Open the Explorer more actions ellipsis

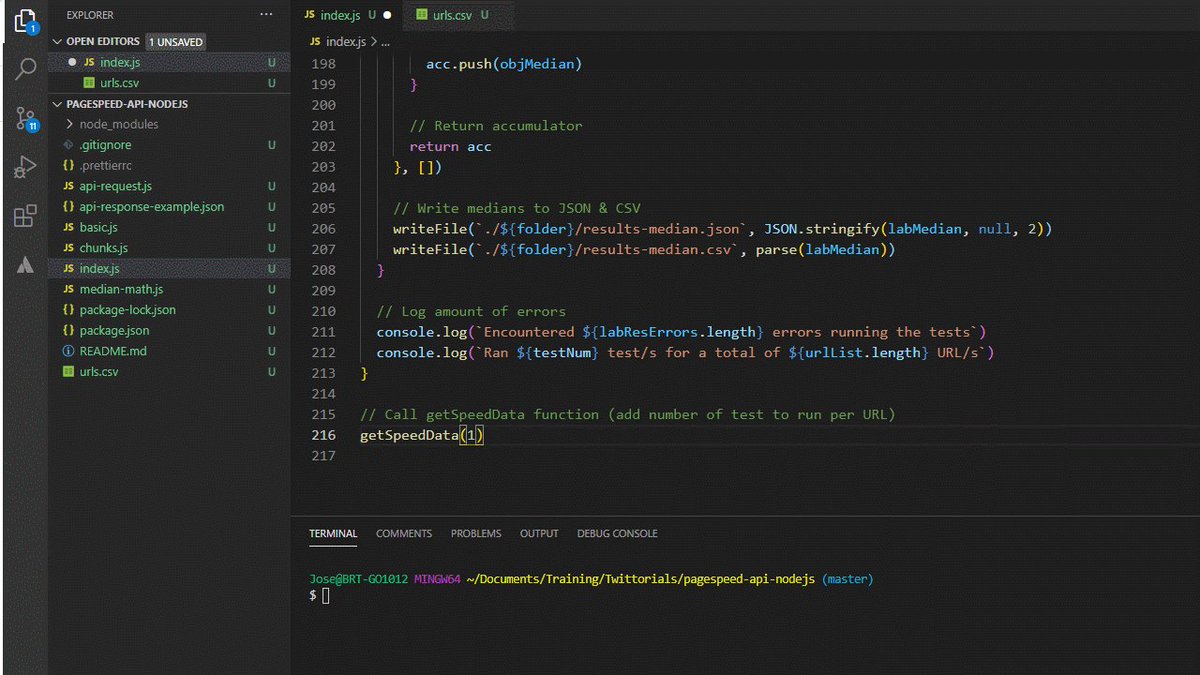265,15
